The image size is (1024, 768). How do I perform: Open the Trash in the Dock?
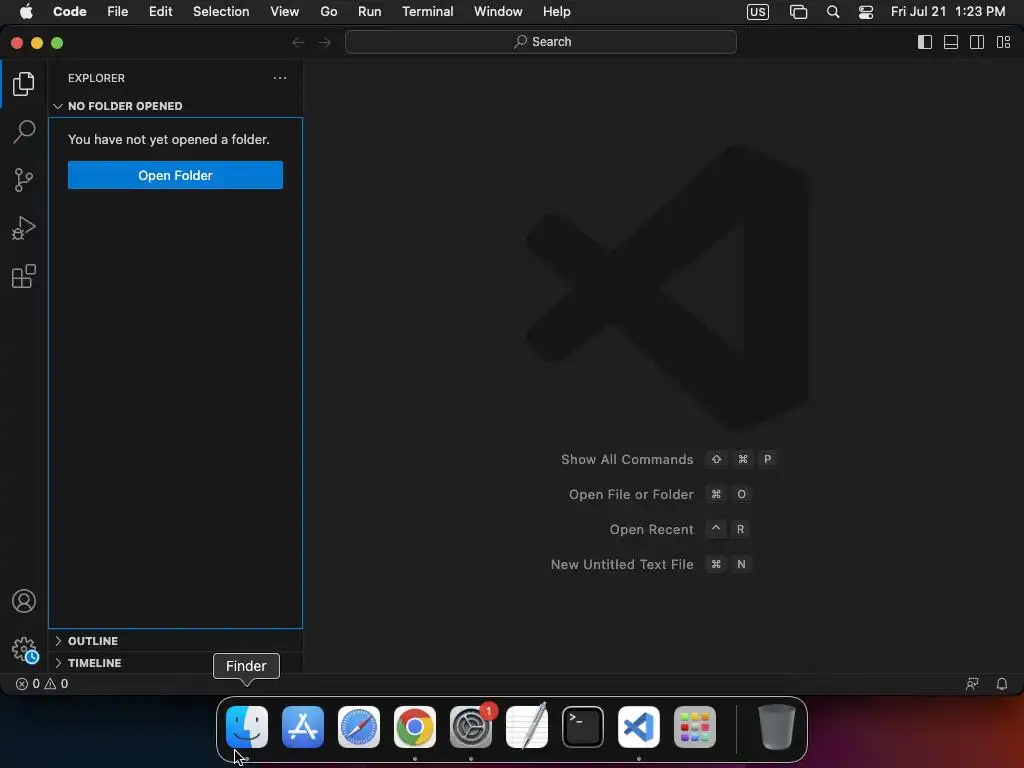pyautogui.click(x=776, y=727)
